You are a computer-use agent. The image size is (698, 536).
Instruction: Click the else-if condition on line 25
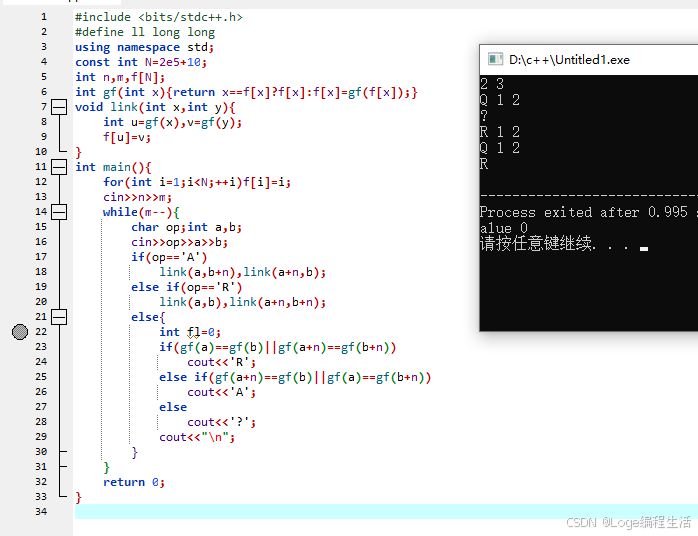[x=295, y=377]
